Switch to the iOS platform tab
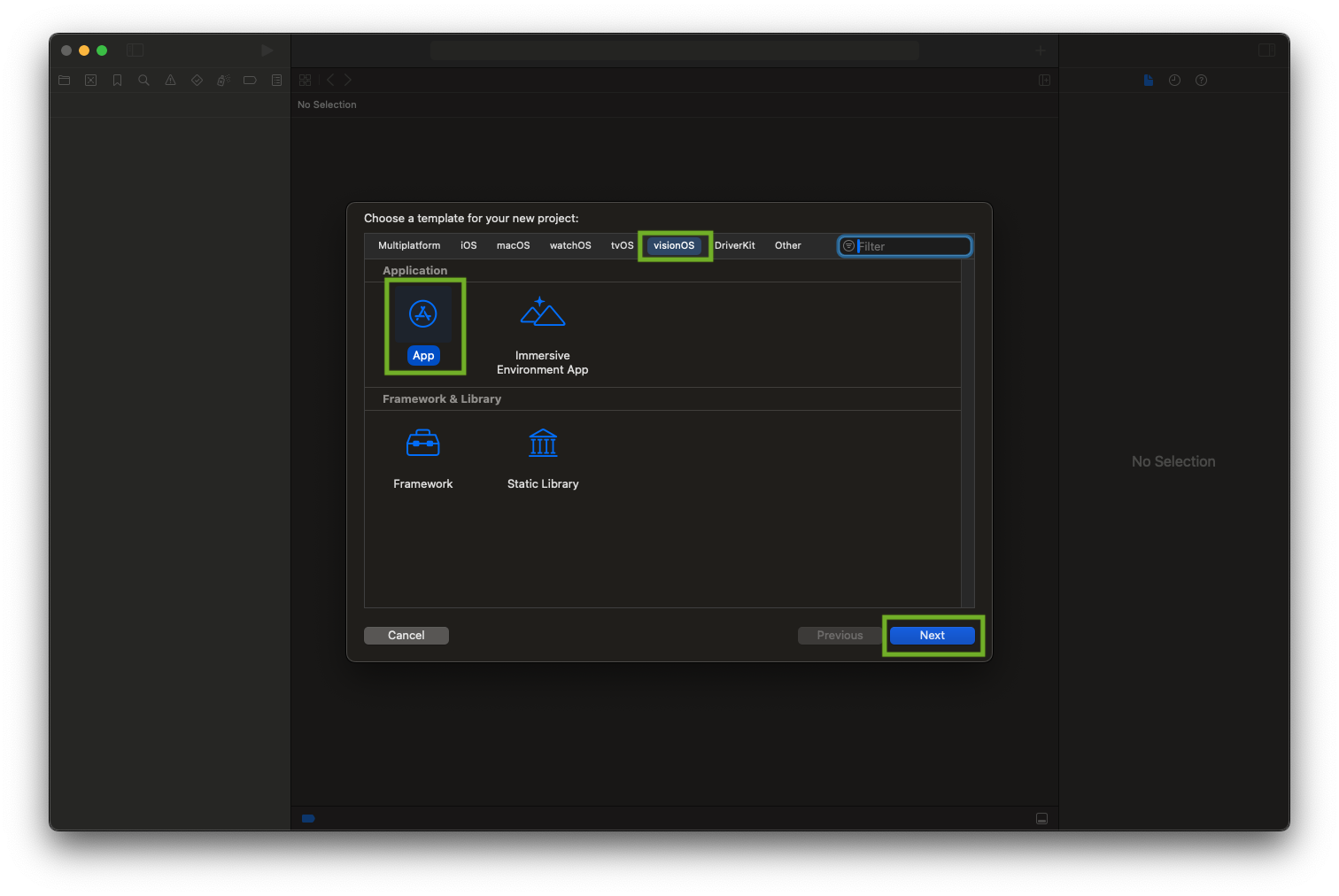The height and width of the screenshot is (896, 1339). pos(468,245)
